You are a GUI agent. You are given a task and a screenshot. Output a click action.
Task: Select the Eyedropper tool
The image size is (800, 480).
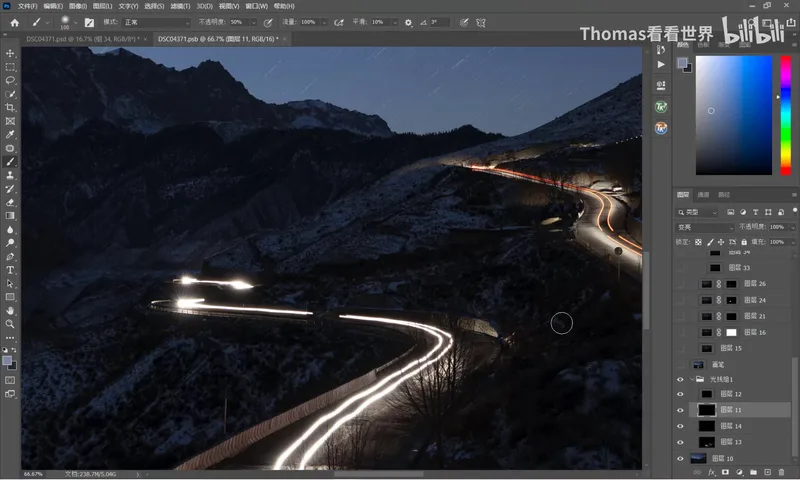pos(10,135)
